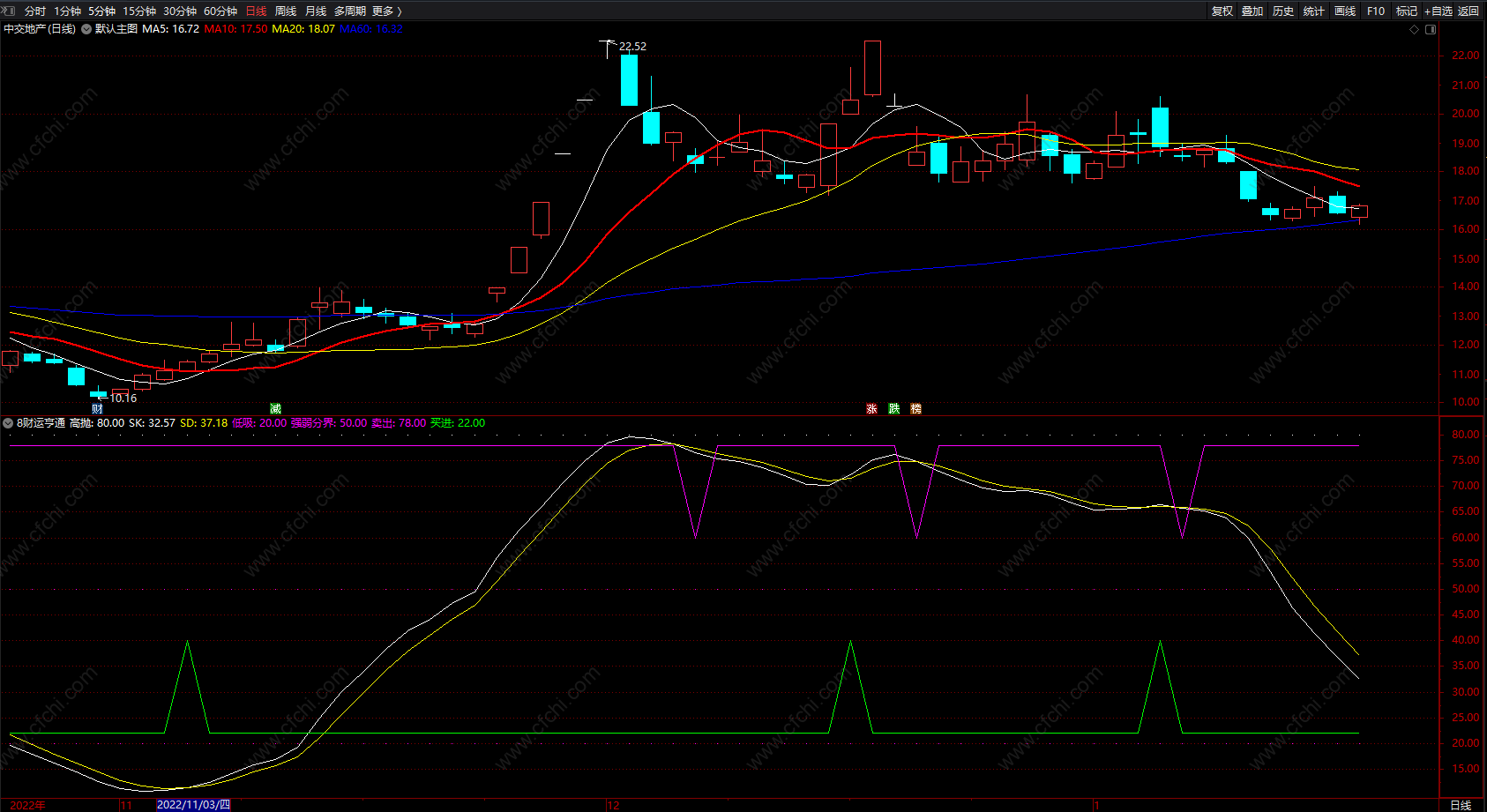The width and height of the screenshot is (1487, 812).
Task: Select the 周线 weekly chart tab
Action: tap(286, 11)
